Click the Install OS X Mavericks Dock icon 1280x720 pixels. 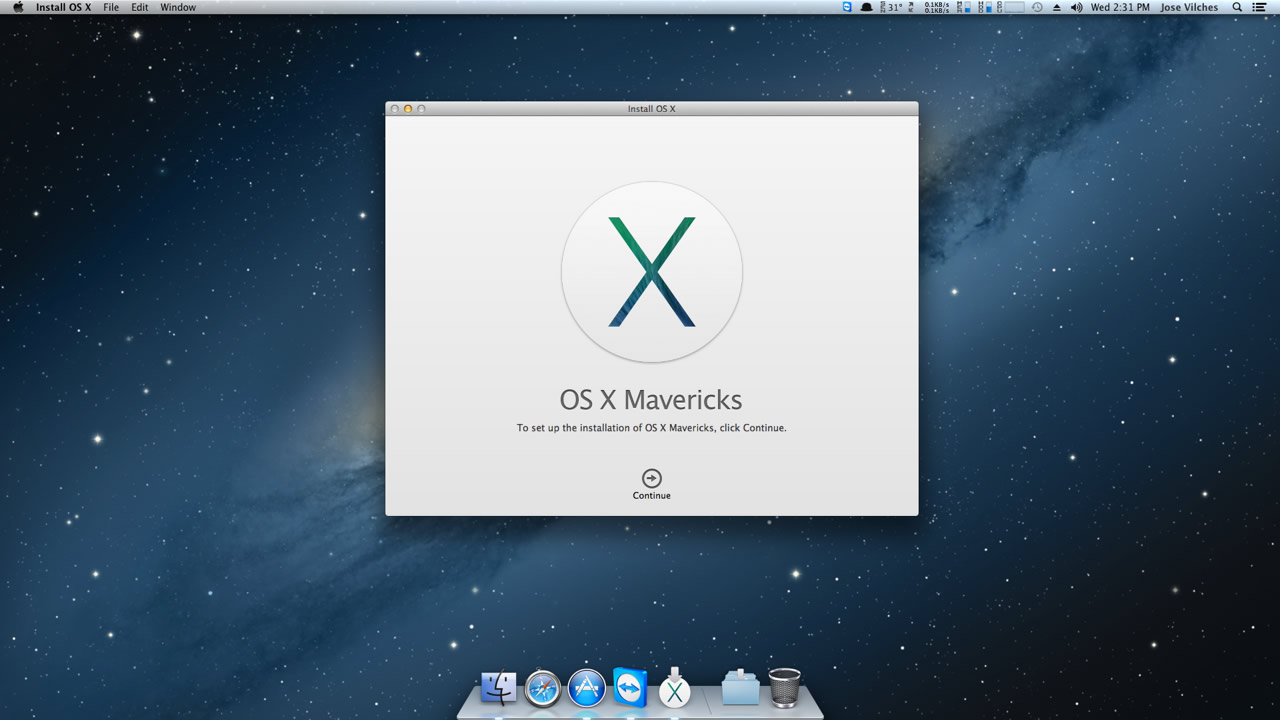(675, 688)
